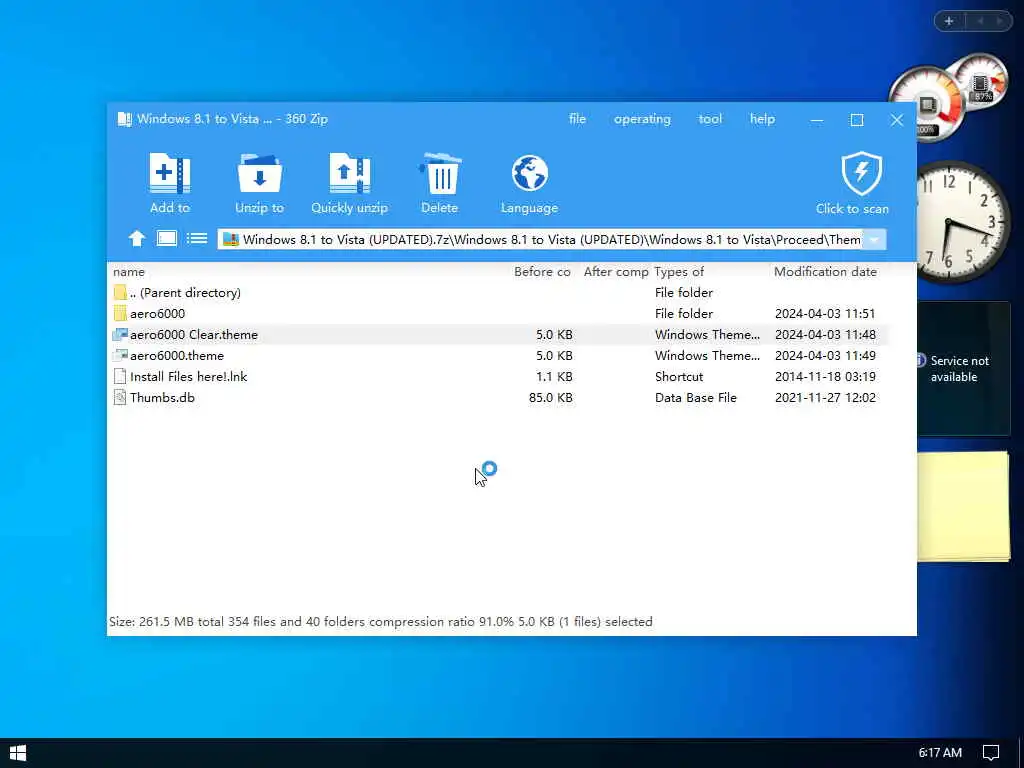Close the 360 Zip window

click(x=897, y=120)
